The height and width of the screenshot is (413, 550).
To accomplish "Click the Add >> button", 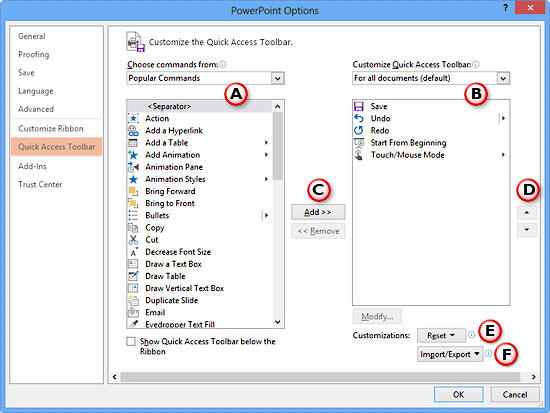I will tap(318, 212).
